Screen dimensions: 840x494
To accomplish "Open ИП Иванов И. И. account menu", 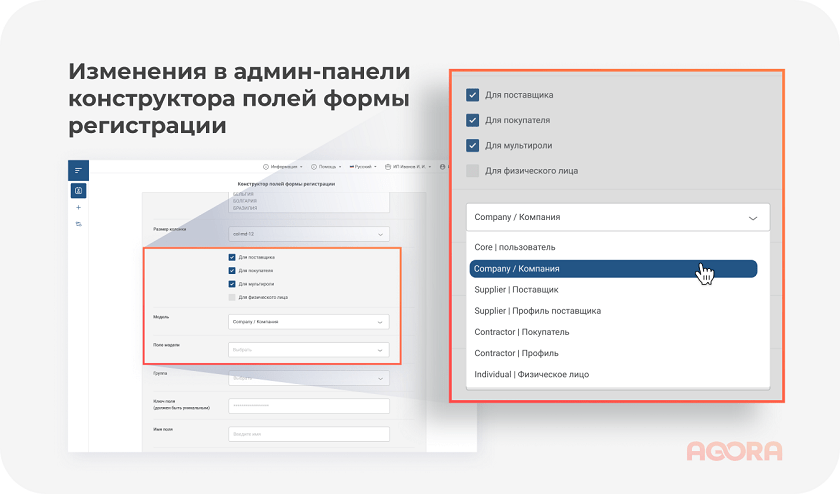I will 408,167.
